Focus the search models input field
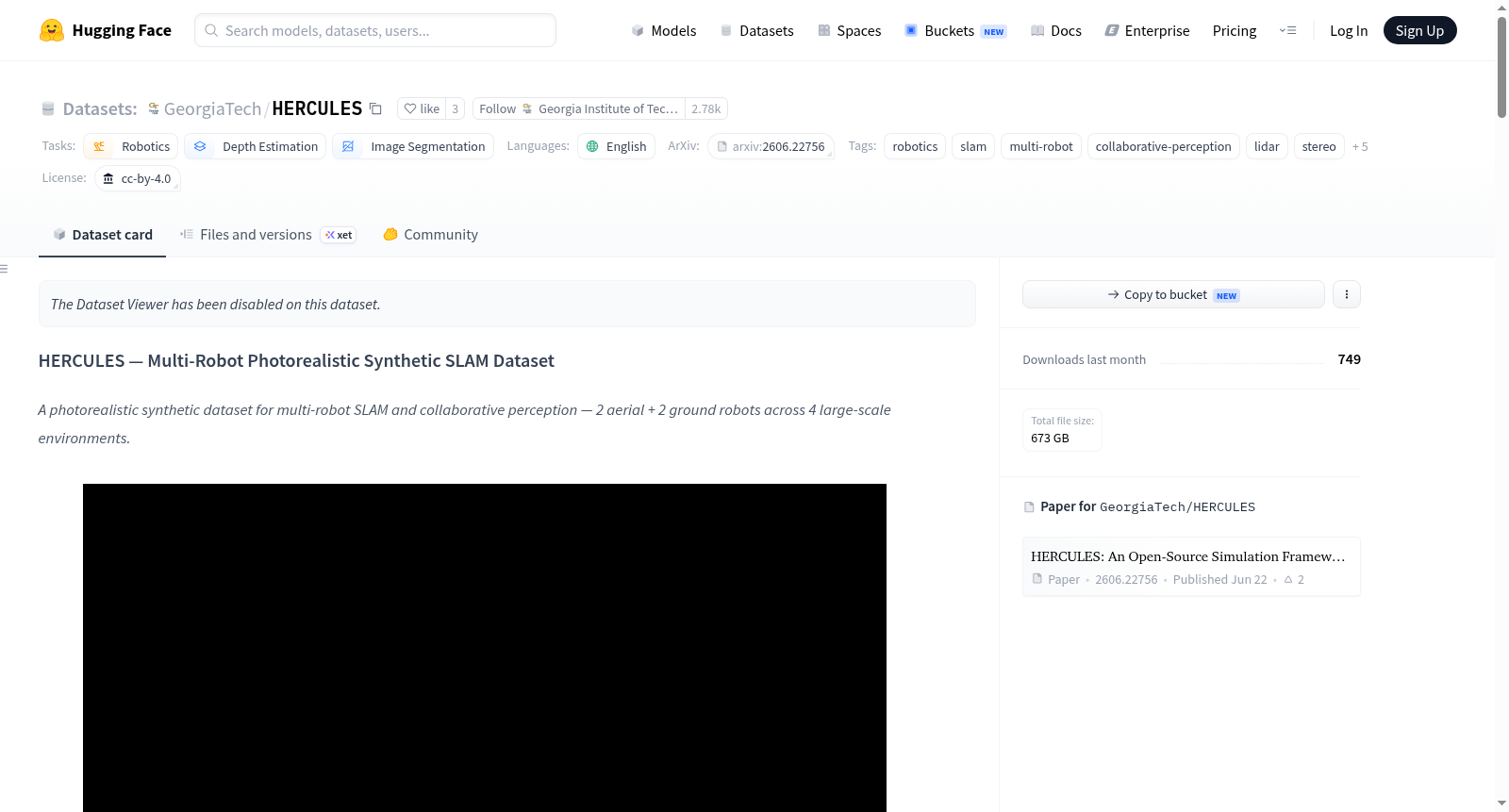Screen dimensions: 1509x812 (x=375, y=30)
